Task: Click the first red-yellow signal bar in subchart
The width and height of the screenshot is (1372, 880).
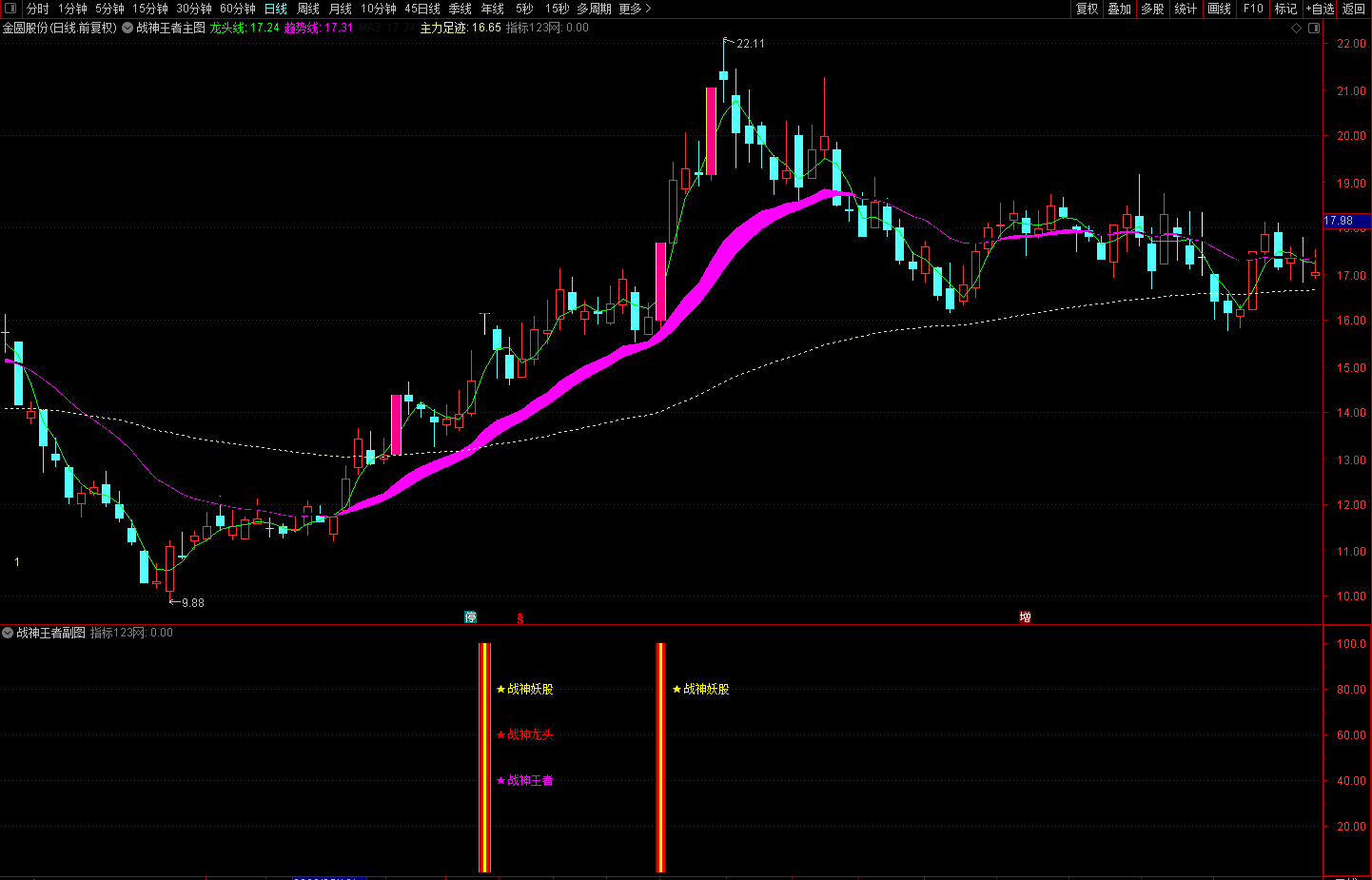Action: [484, 757]
